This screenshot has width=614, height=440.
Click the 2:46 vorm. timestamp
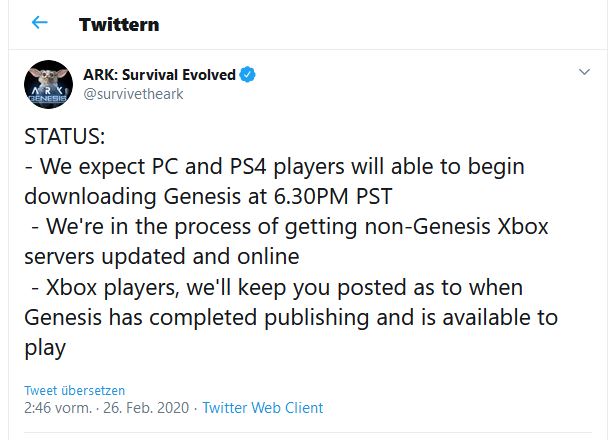(58, 408)
